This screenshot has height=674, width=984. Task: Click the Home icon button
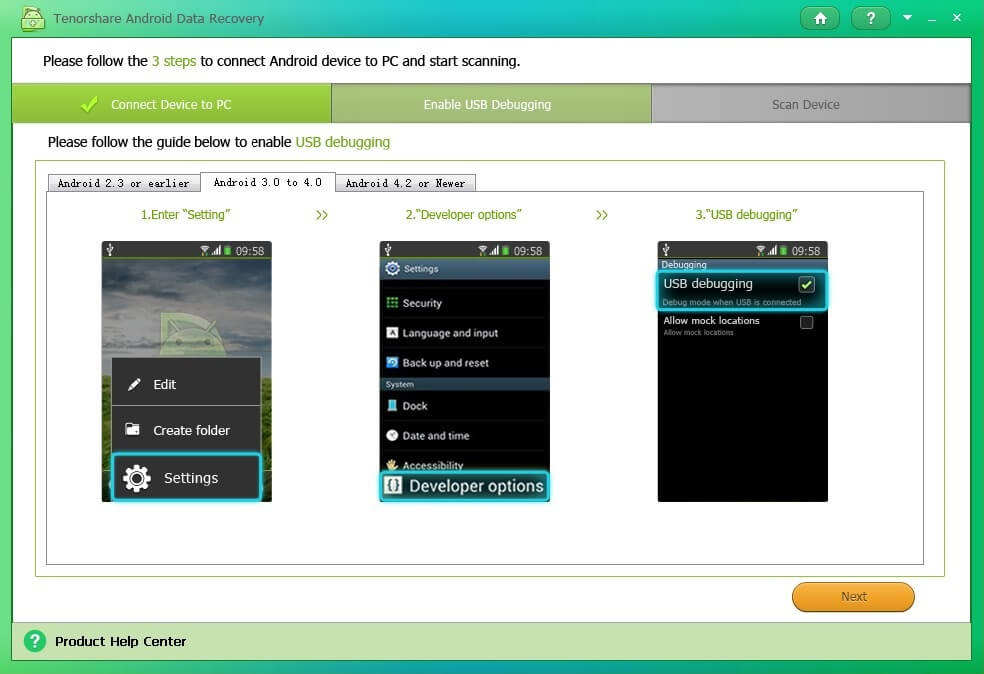(x=820, y=18)
